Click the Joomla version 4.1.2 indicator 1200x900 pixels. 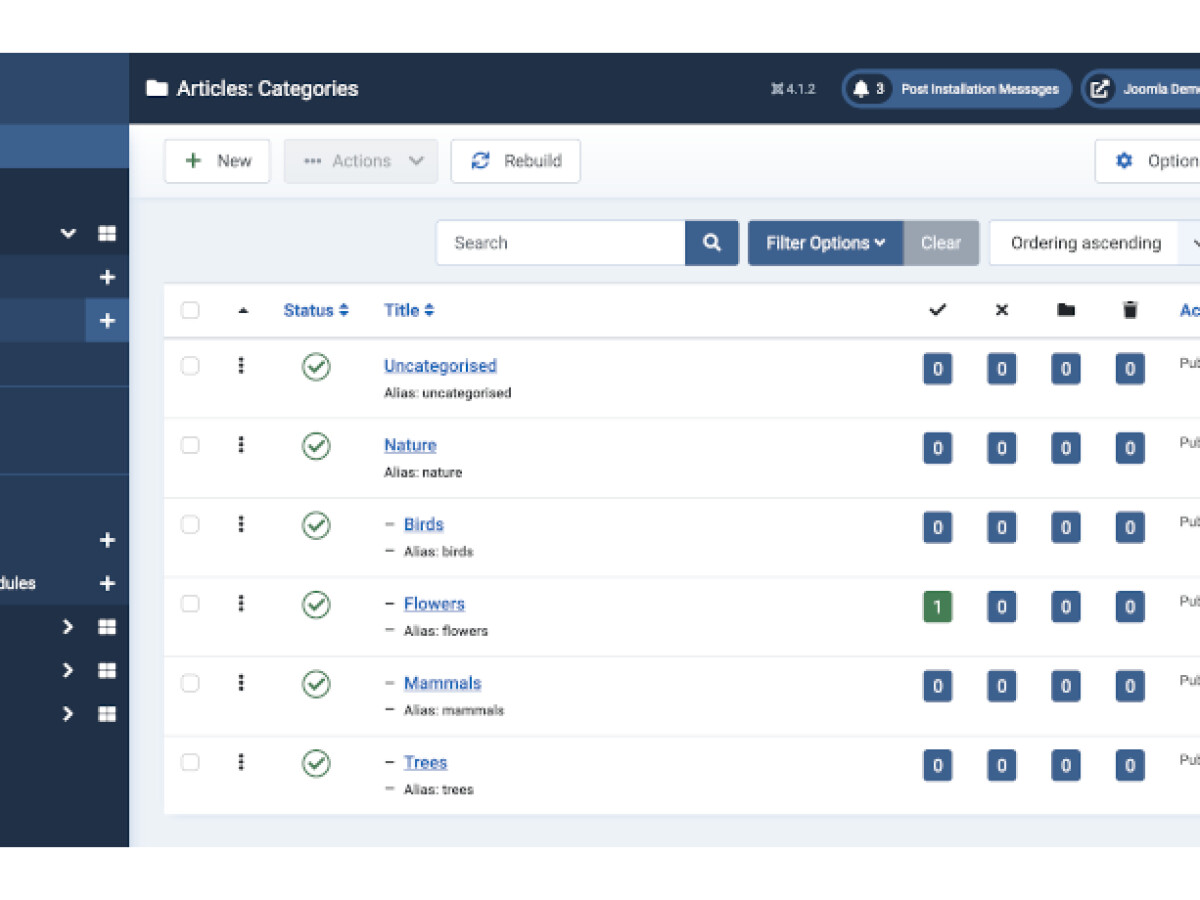(793, 89)
